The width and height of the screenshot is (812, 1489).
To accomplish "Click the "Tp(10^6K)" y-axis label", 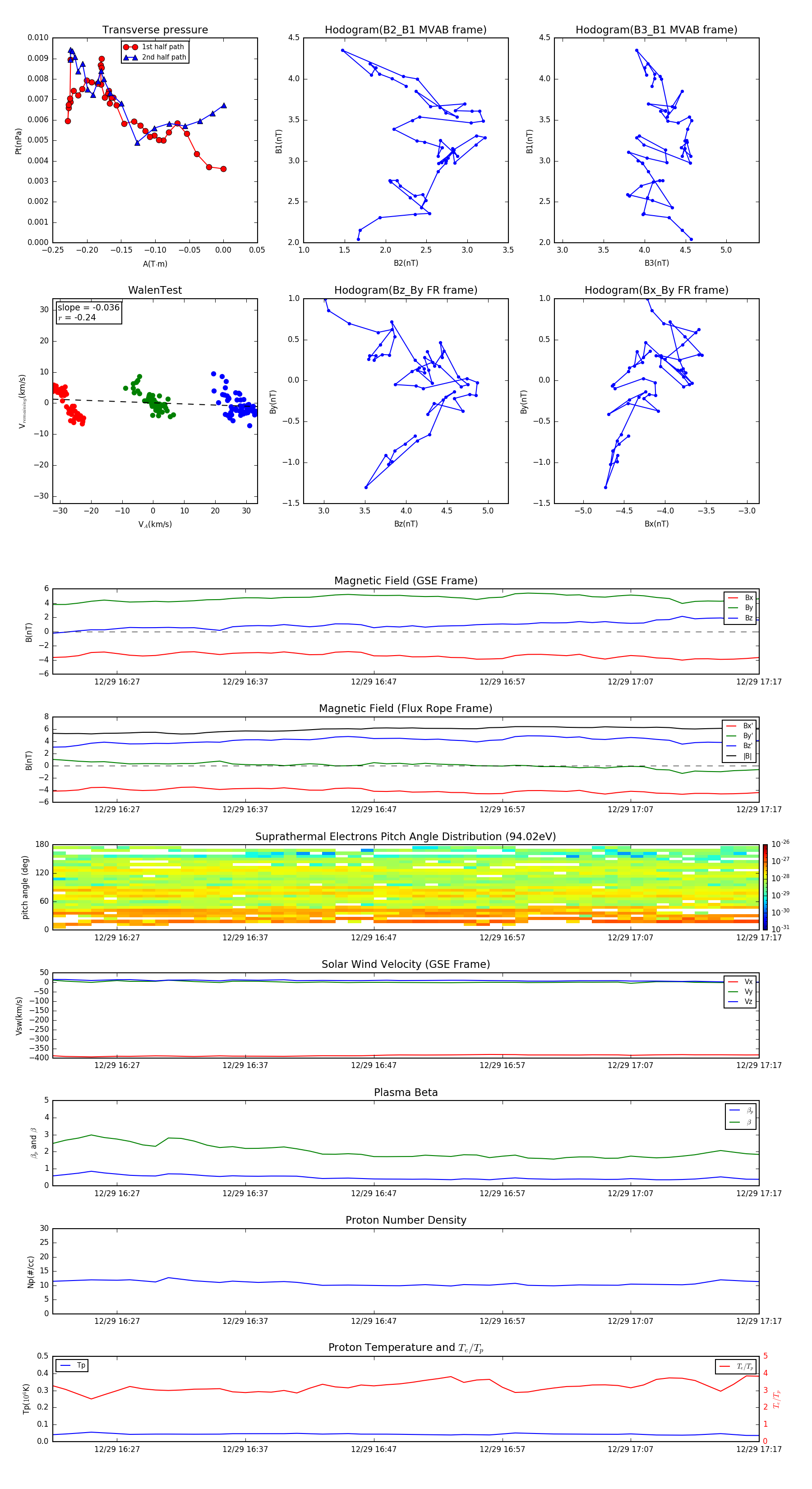I will click(26, 1399).
